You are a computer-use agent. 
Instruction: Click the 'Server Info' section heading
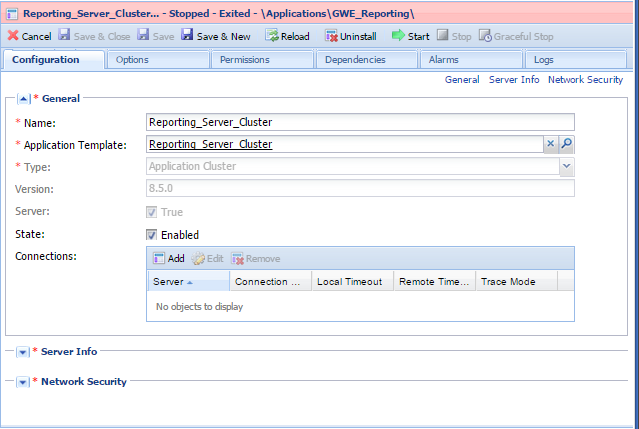69,352
